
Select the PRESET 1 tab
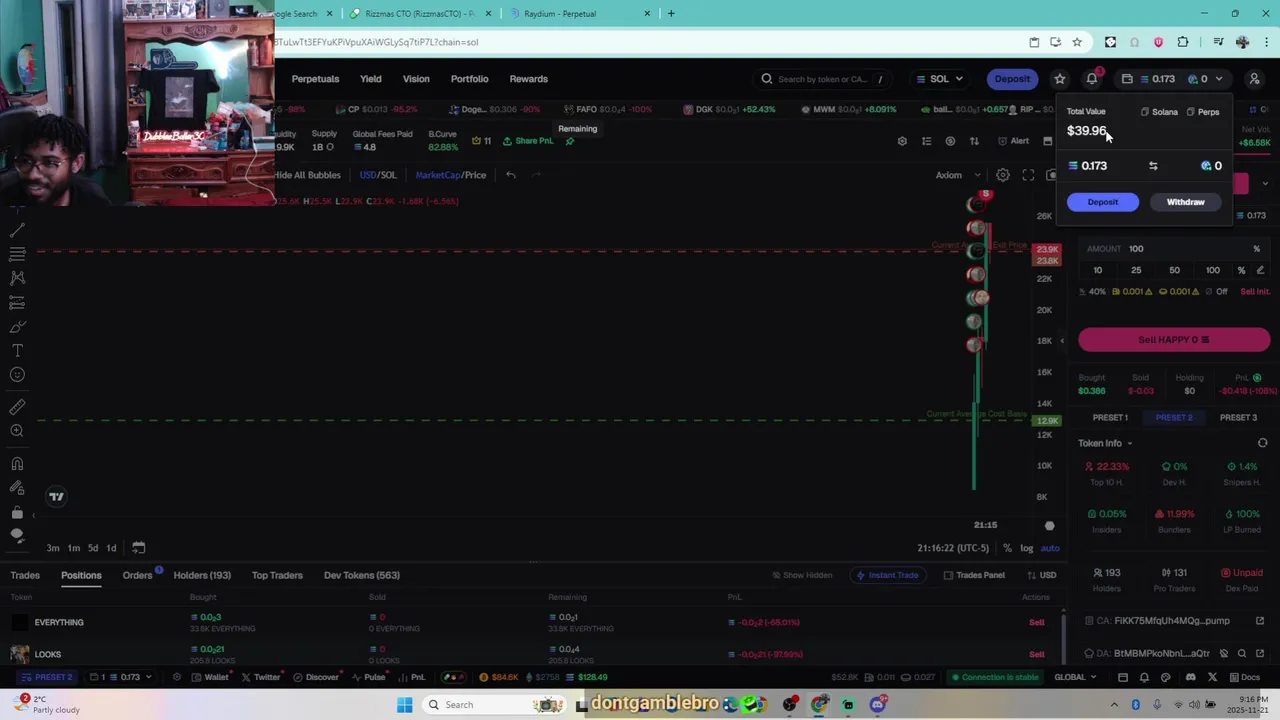point(1110,417)
